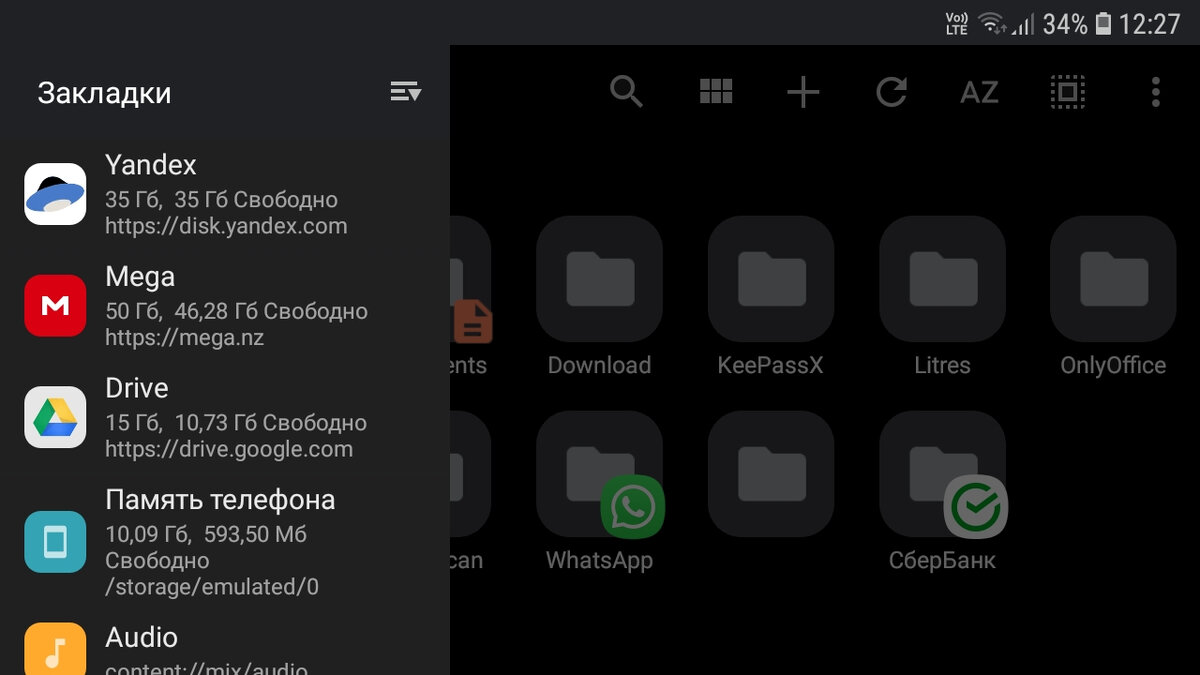This screenshot has height=675, width=1200.
Task: Open the Download folder
Action: [x=599, y=297]
